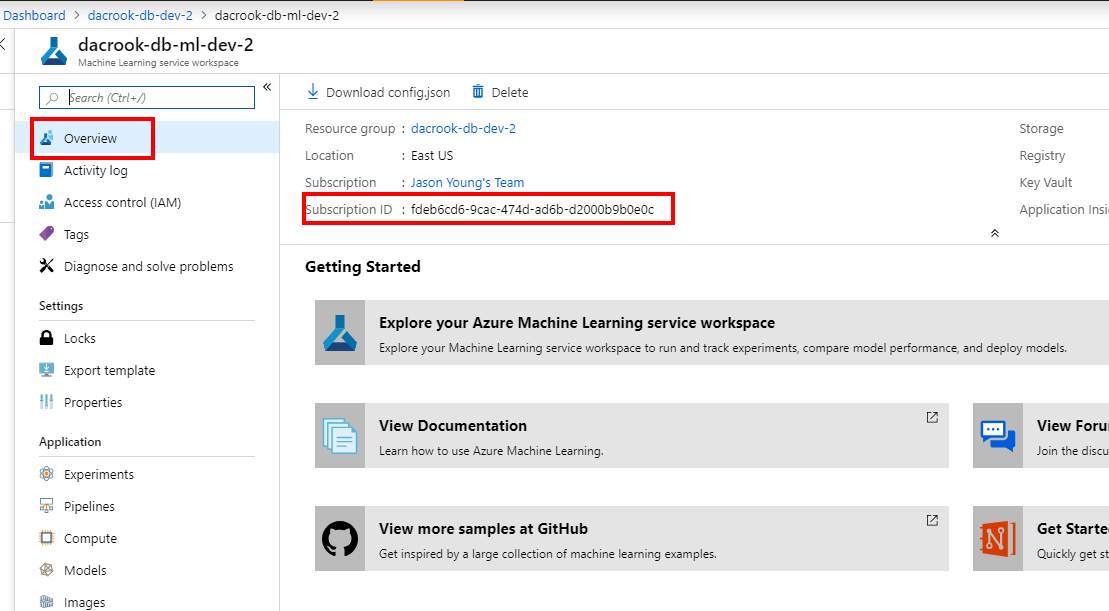Open external link icon on GitHub samples card
The width and height of the screenshot is (1109, 611).
point(932,520)
